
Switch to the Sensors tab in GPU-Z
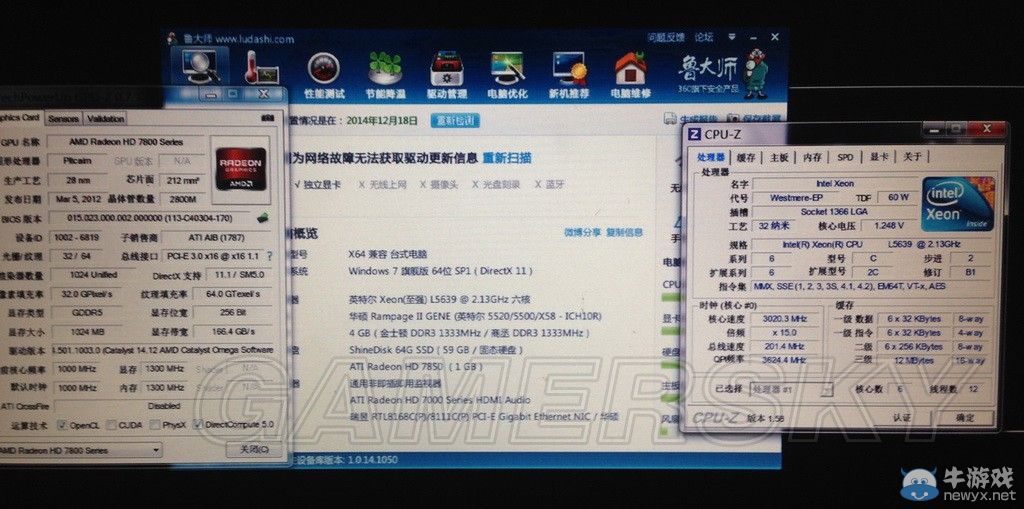(63, 118)
